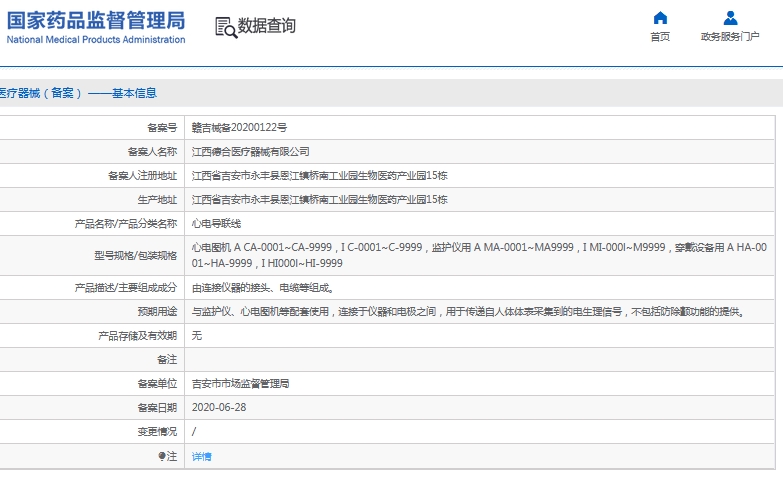
Task: Click the 国家药品监督管理局 logo
Action: (96, 21)
